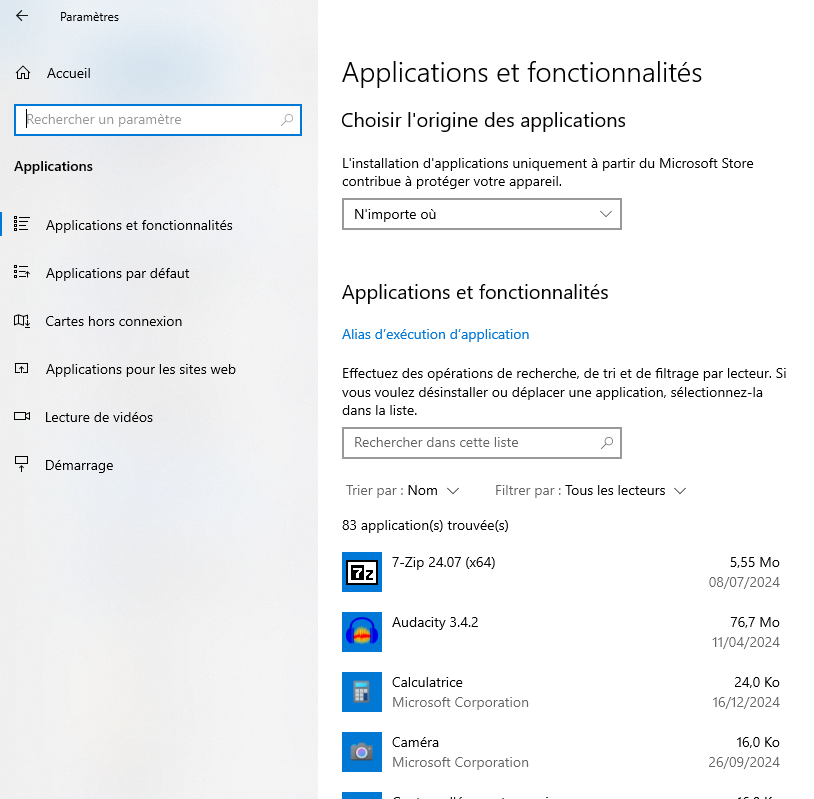The height and width of the screenshot is (799, 814).
Task: Click Microsoft Corporation under Caméra
Action: click(460, 762)
